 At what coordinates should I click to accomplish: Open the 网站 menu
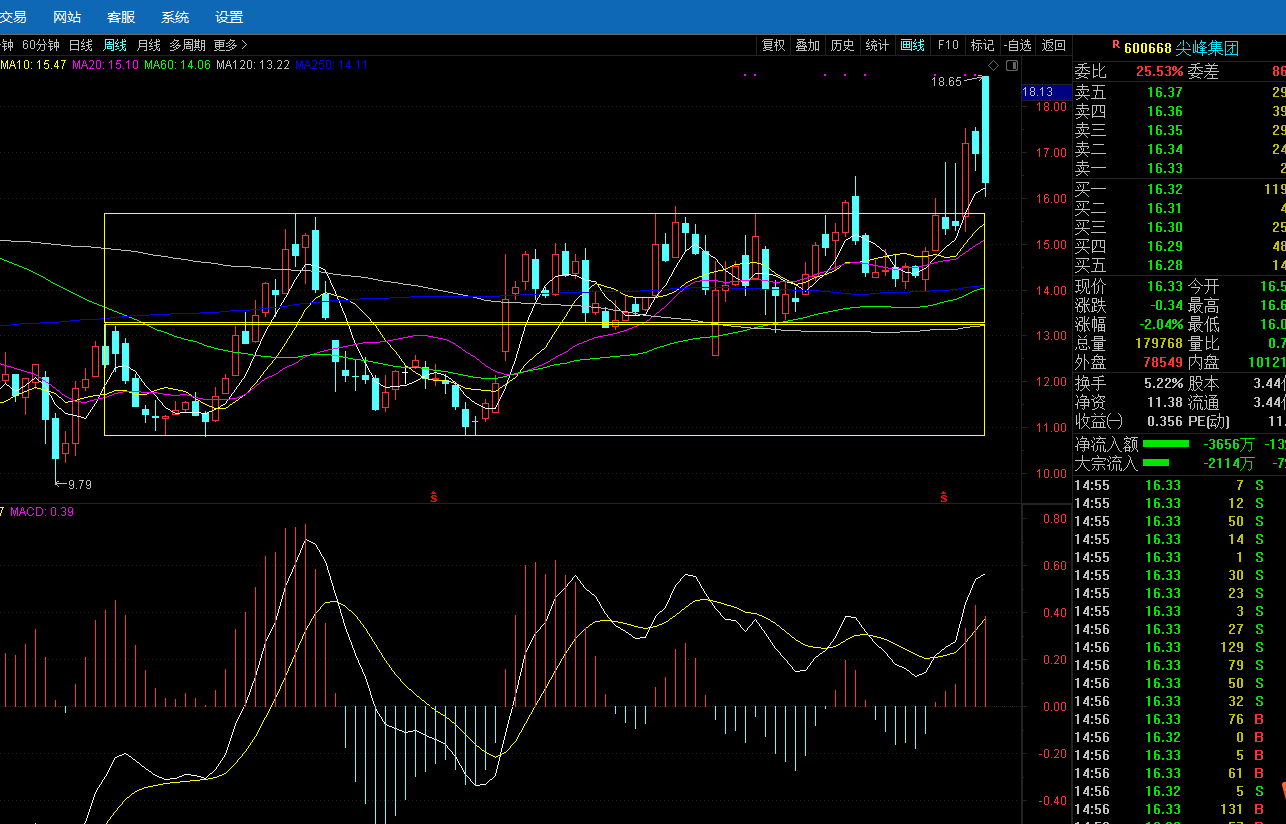tap(67, 17)
